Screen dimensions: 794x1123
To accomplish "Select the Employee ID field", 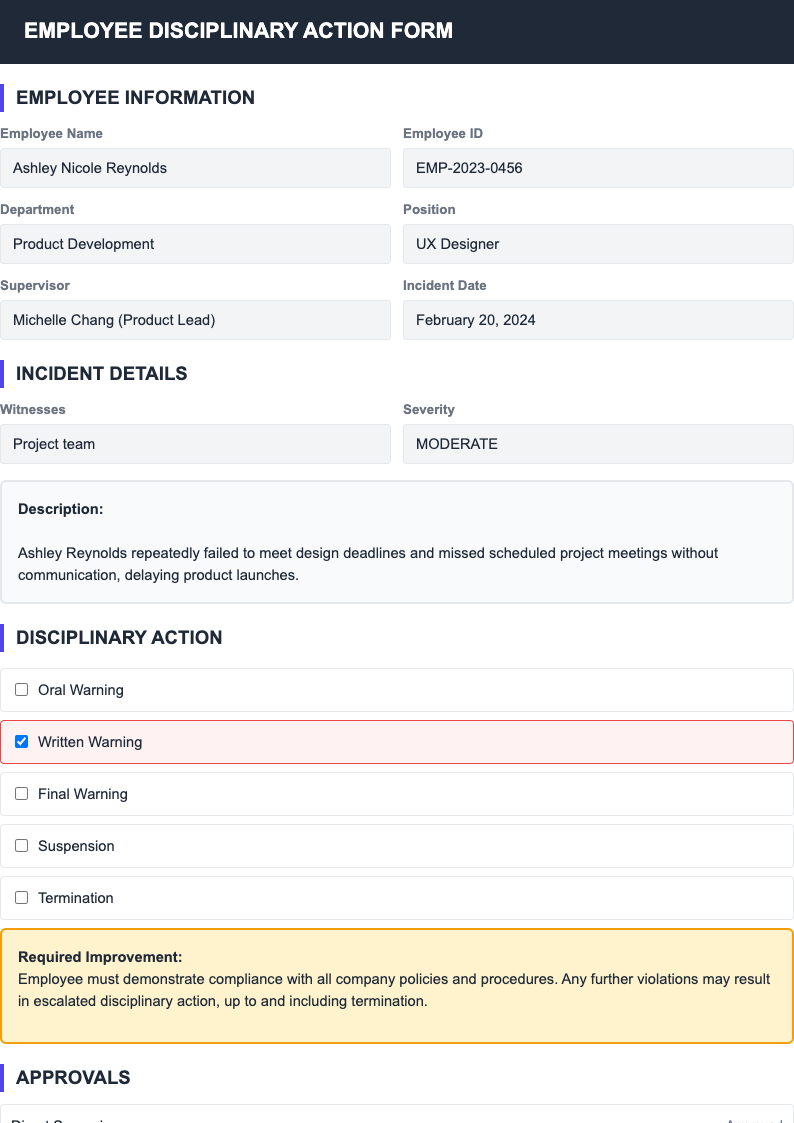I will (x=597, y=167).
